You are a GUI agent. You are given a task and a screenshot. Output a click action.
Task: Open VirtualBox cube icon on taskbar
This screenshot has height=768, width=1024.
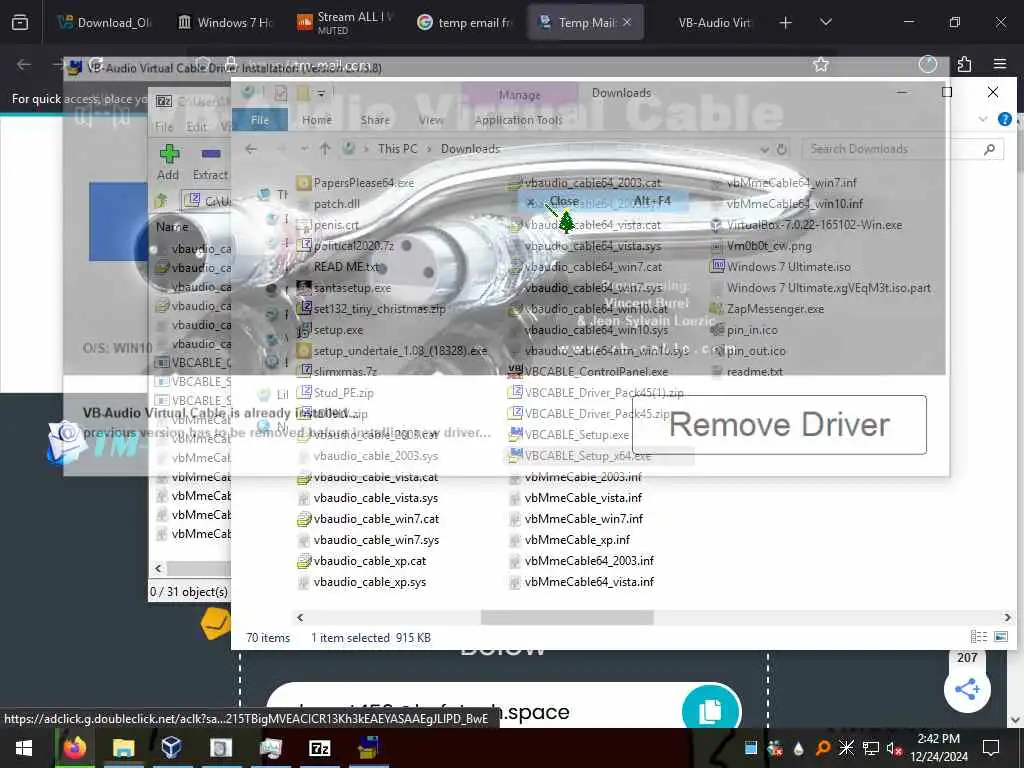click(x=171, y=748)
